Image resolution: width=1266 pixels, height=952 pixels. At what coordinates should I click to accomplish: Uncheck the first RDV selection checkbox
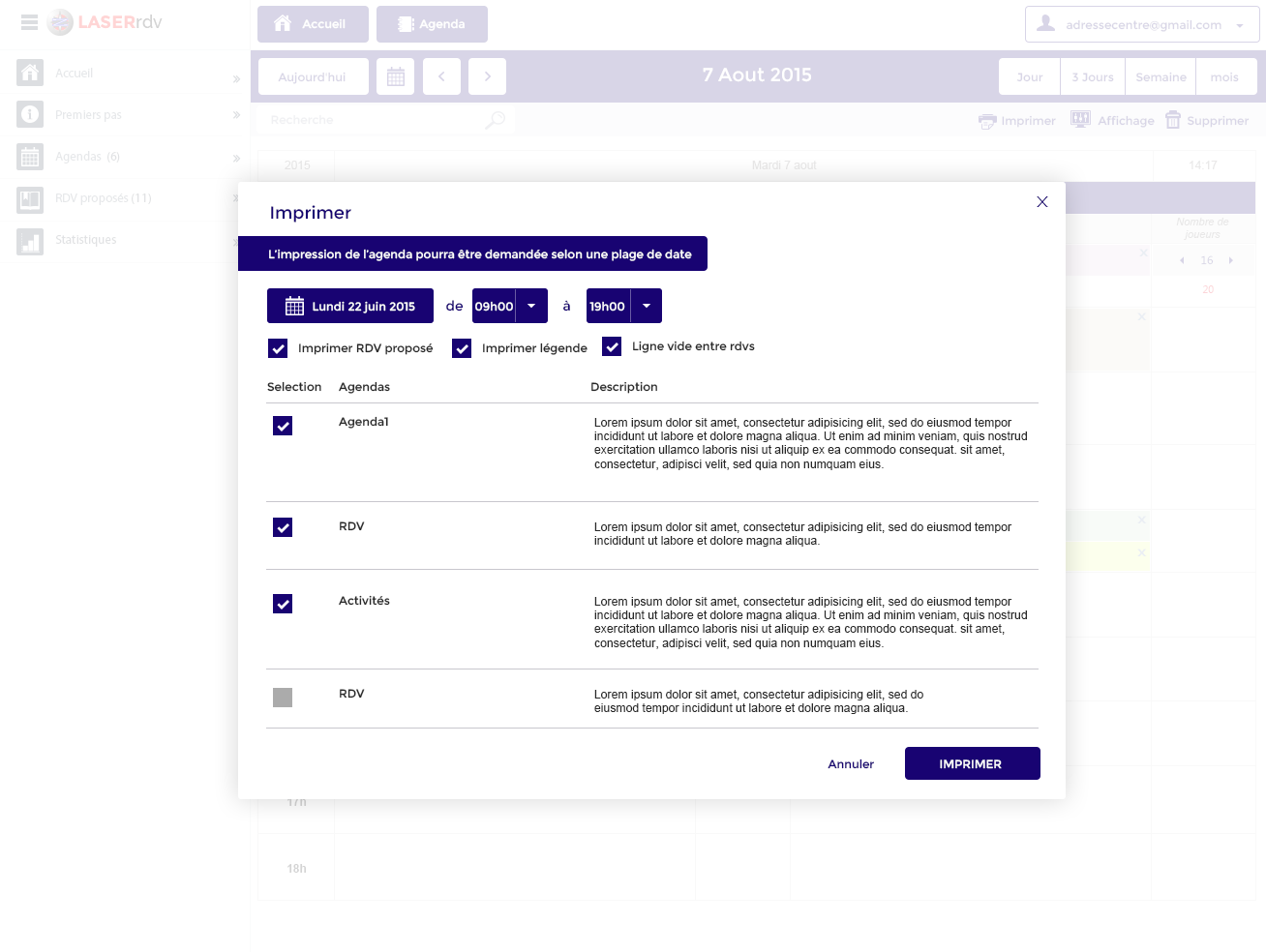(283, 527)
